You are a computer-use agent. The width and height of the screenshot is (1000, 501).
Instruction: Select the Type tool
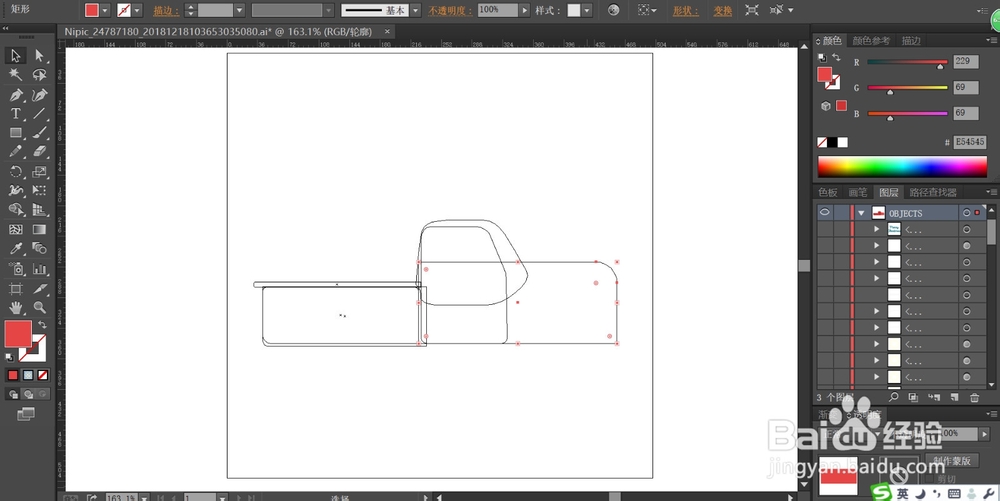[x=15, y=114]
